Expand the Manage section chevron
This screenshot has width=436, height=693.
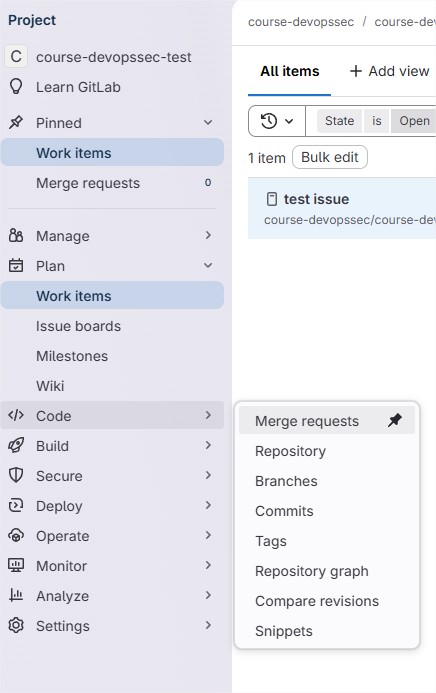208,236
